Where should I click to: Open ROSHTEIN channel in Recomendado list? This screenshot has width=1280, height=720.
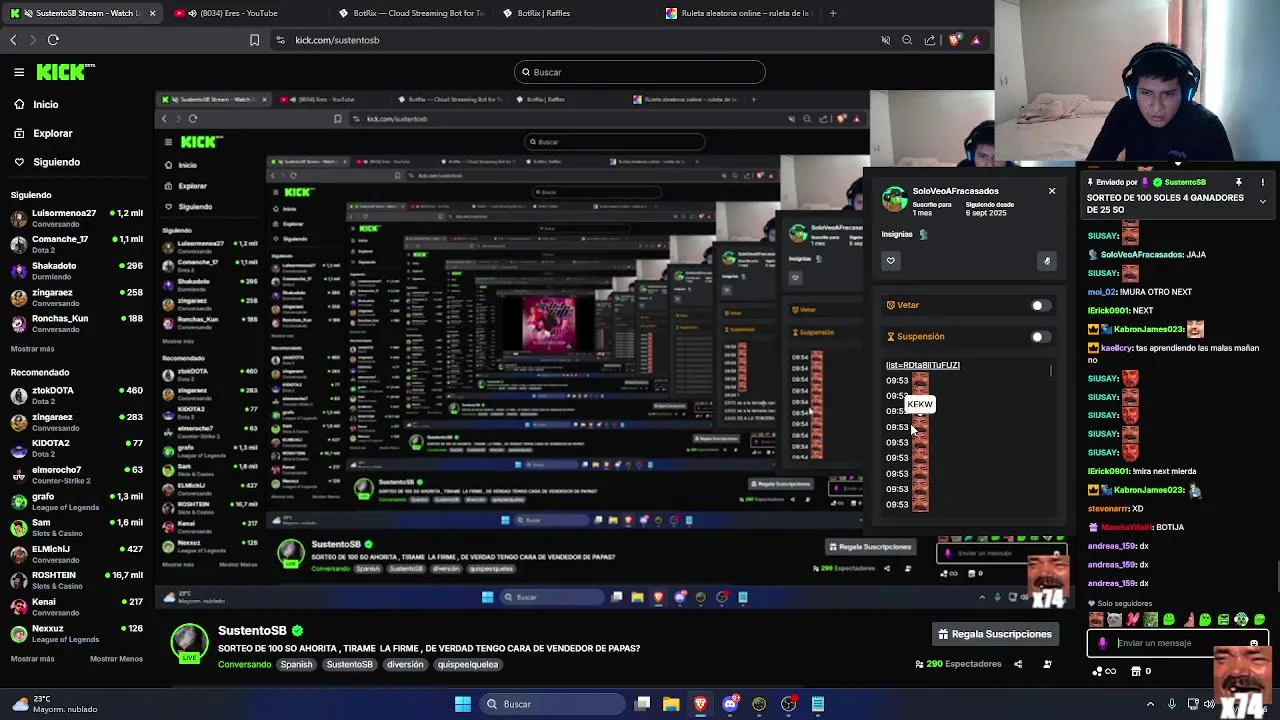tap(77, 580)
